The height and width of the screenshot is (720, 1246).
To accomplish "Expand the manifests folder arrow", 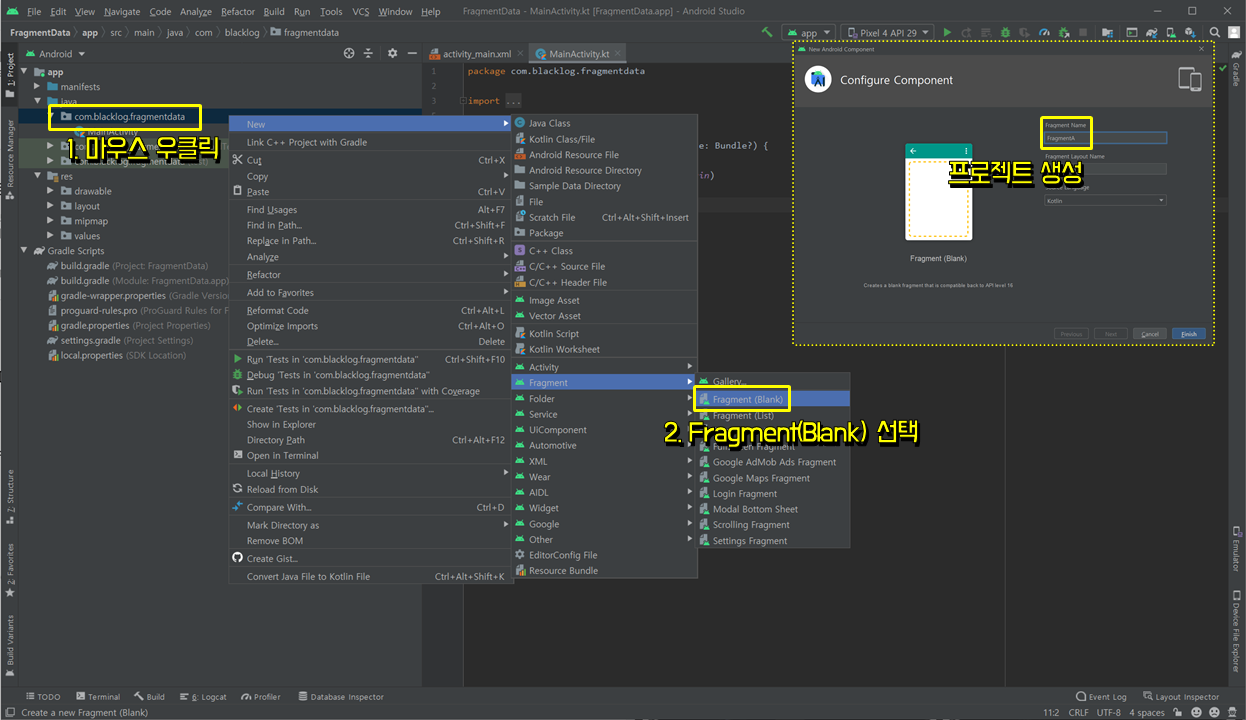I will pyautogui.click(x=37, y=87).
